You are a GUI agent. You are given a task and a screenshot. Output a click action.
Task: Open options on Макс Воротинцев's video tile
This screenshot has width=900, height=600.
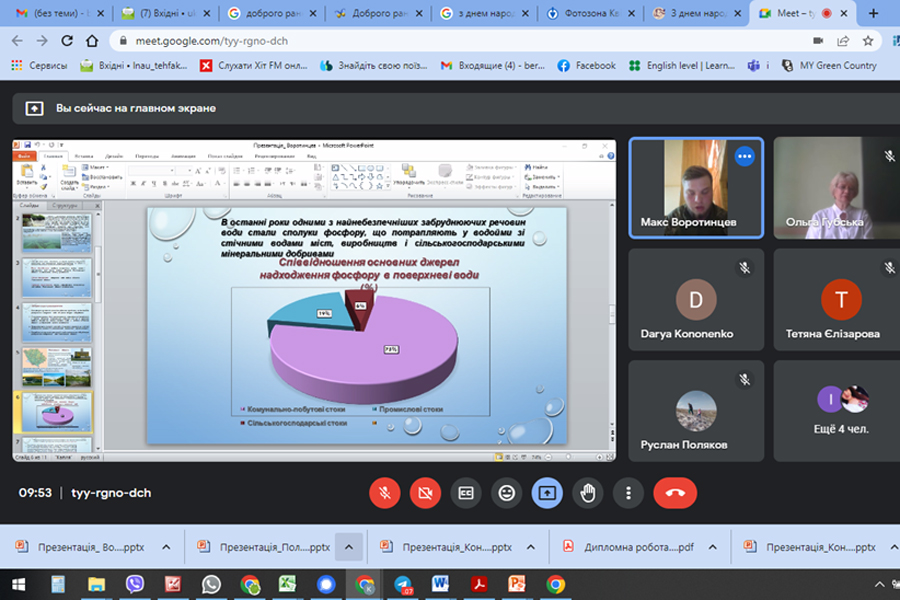point(744,156)
